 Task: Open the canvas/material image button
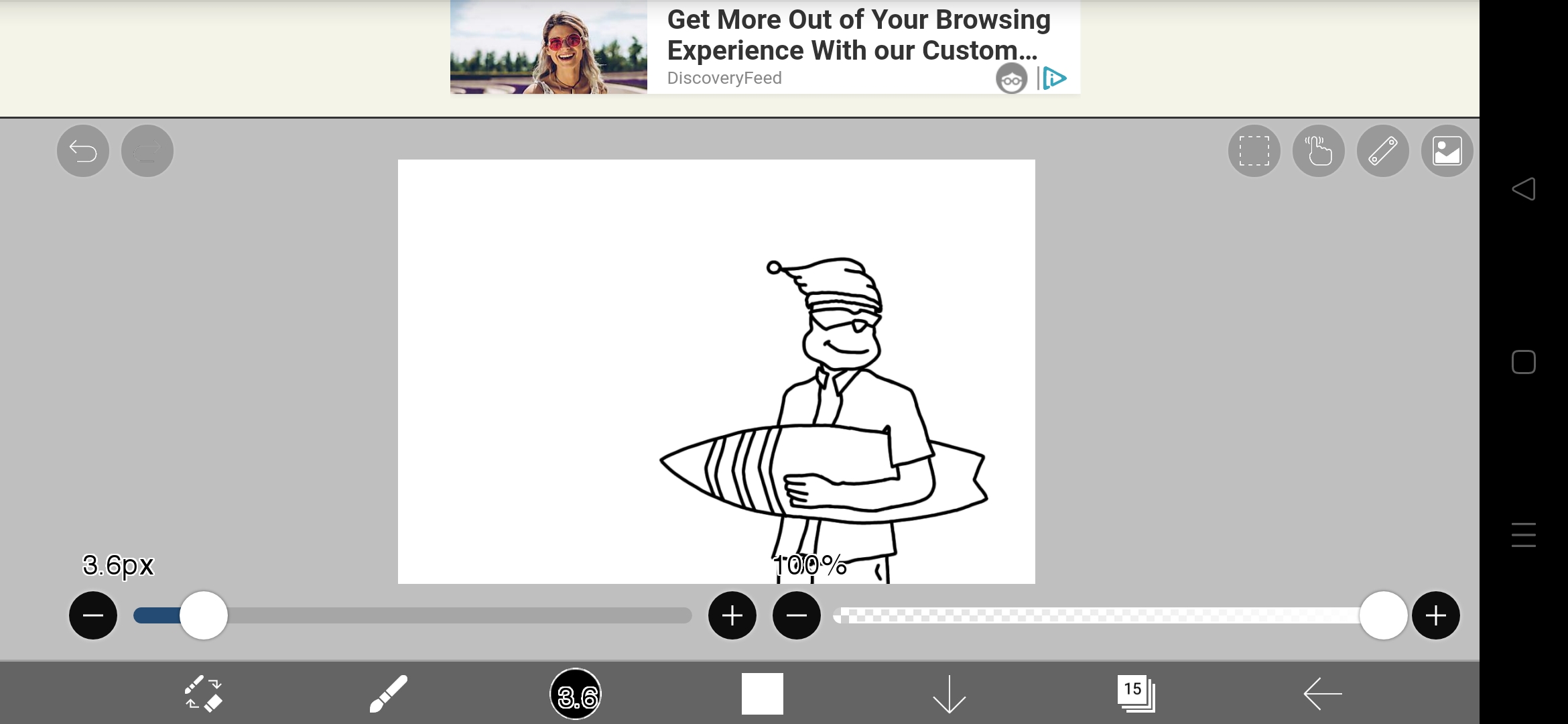coord(1447,151)
